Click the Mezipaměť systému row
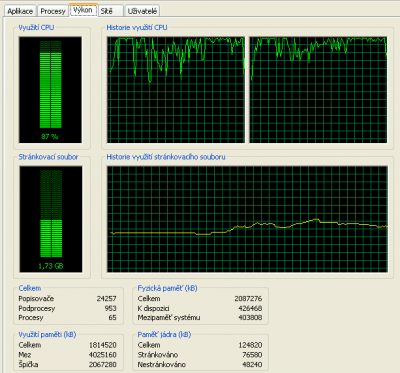The image size is (400, 373). point(200,317)
